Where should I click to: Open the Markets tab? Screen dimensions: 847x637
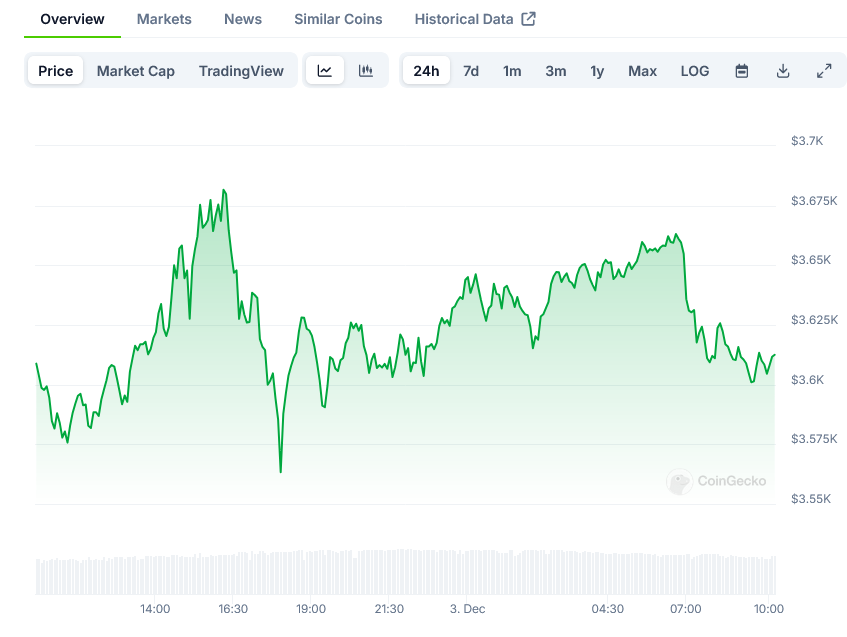coord(164,19)
